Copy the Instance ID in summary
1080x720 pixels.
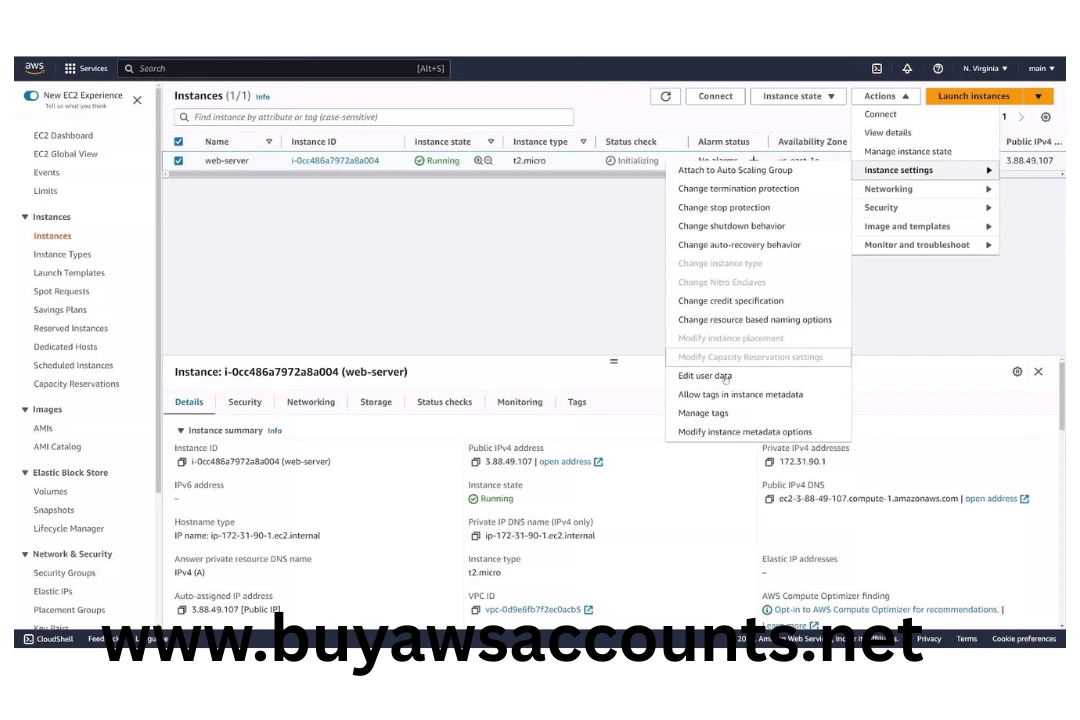[x=182, y=462]
